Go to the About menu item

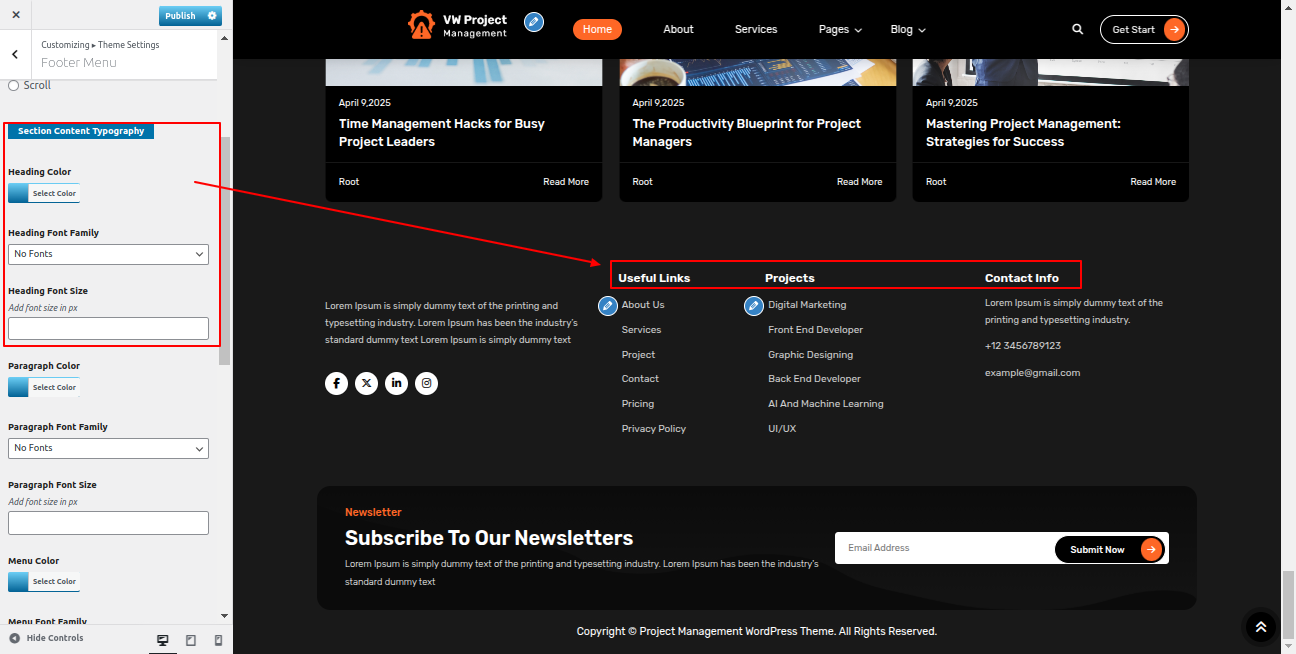click(x=678, y=30)
